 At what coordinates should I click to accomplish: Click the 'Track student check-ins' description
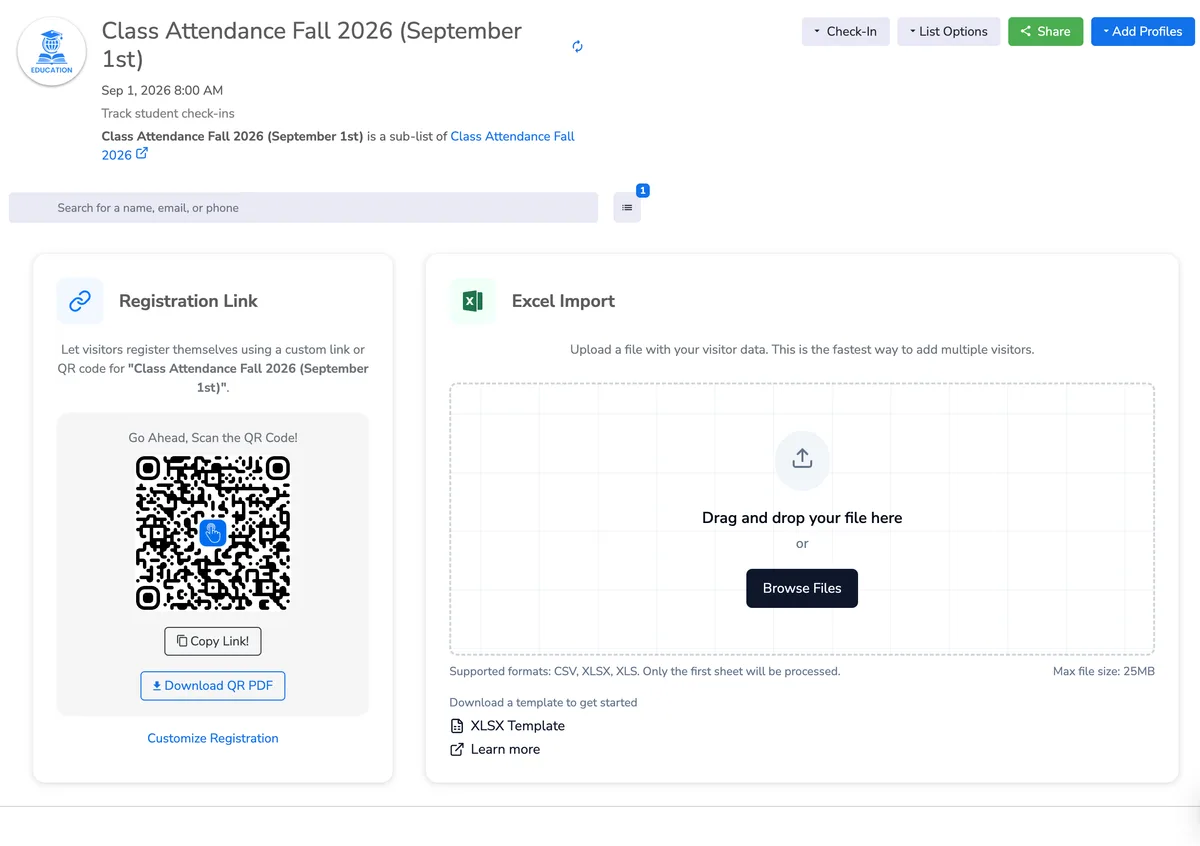[x=168, y=113]
